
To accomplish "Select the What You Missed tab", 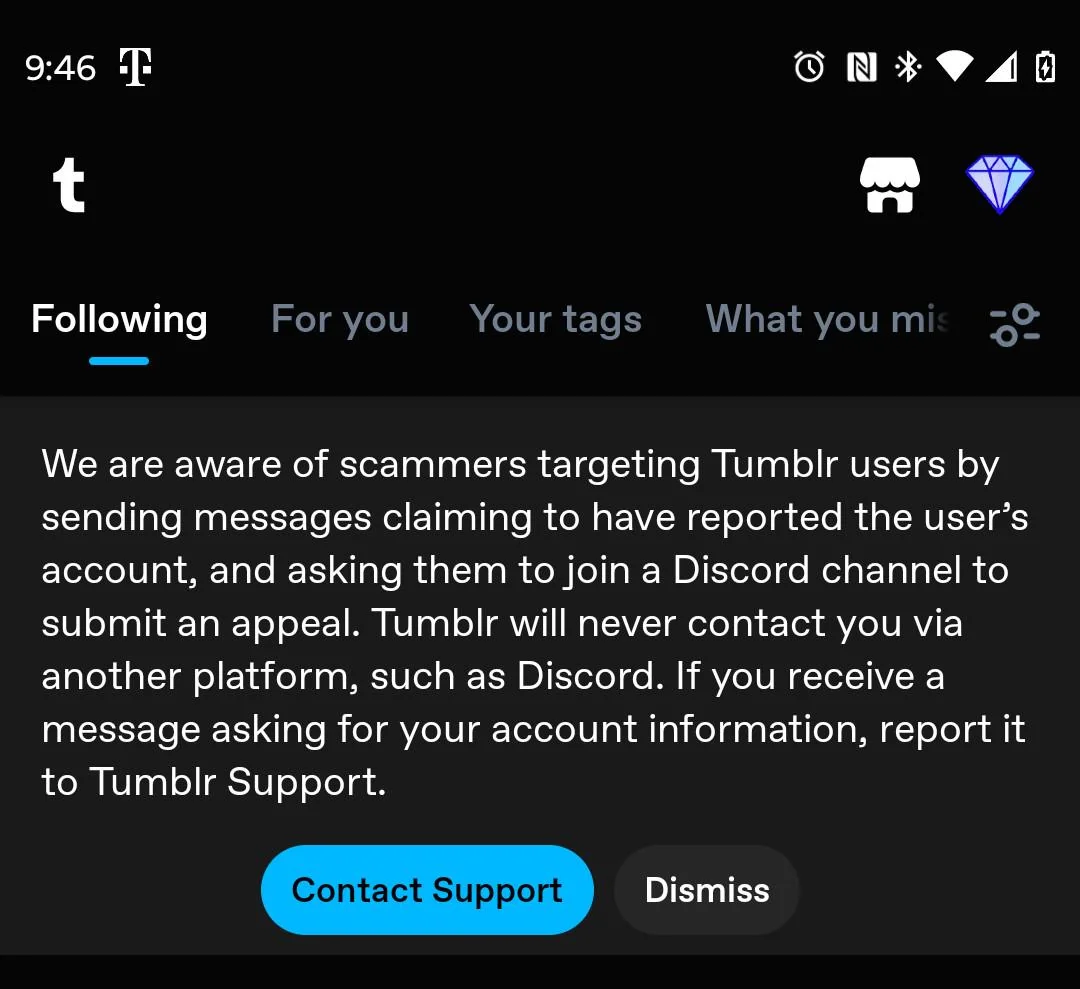I will click(x=828, y=318).
